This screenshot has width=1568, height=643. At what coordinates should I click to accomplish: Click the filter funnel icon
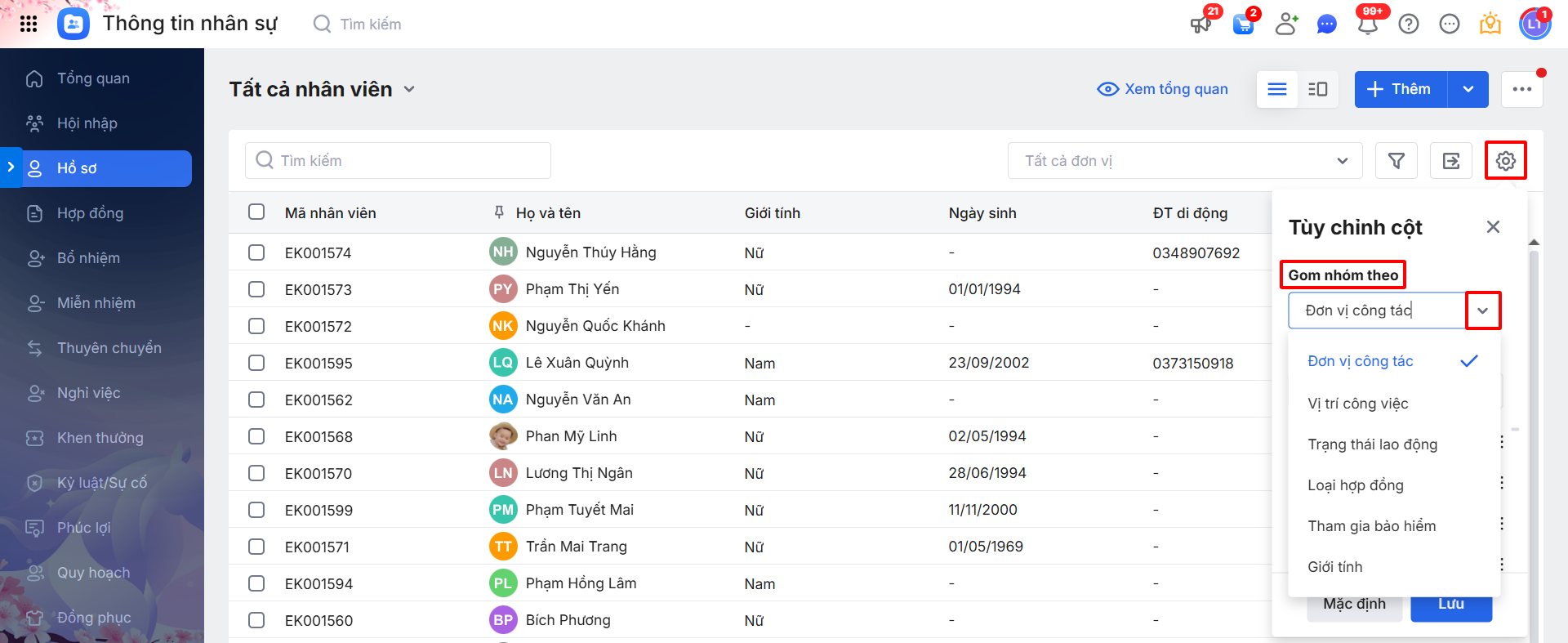click(1396, 161)
